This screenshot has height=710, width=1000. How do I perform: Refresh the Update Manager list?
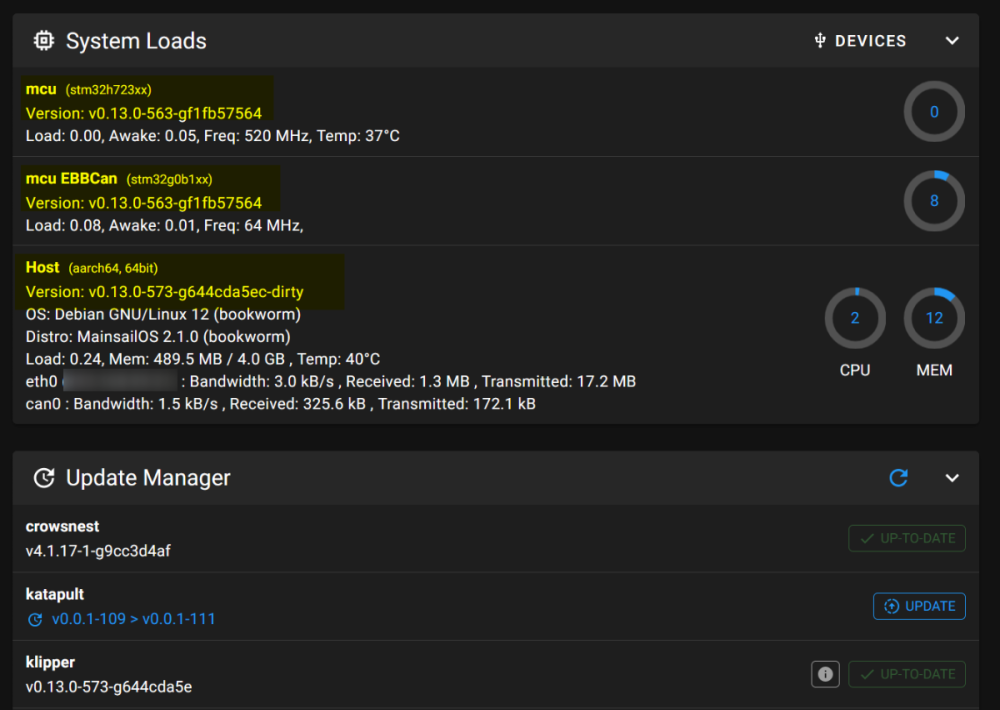click(899, 478)
